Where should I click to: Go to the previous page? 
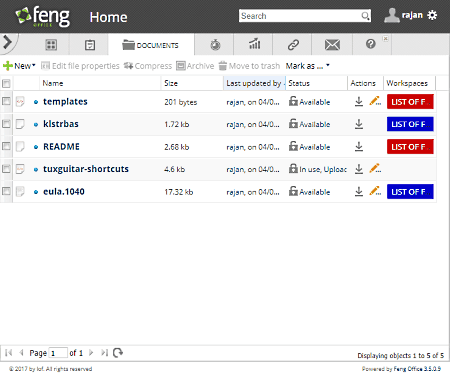click(x=21, y=352)
